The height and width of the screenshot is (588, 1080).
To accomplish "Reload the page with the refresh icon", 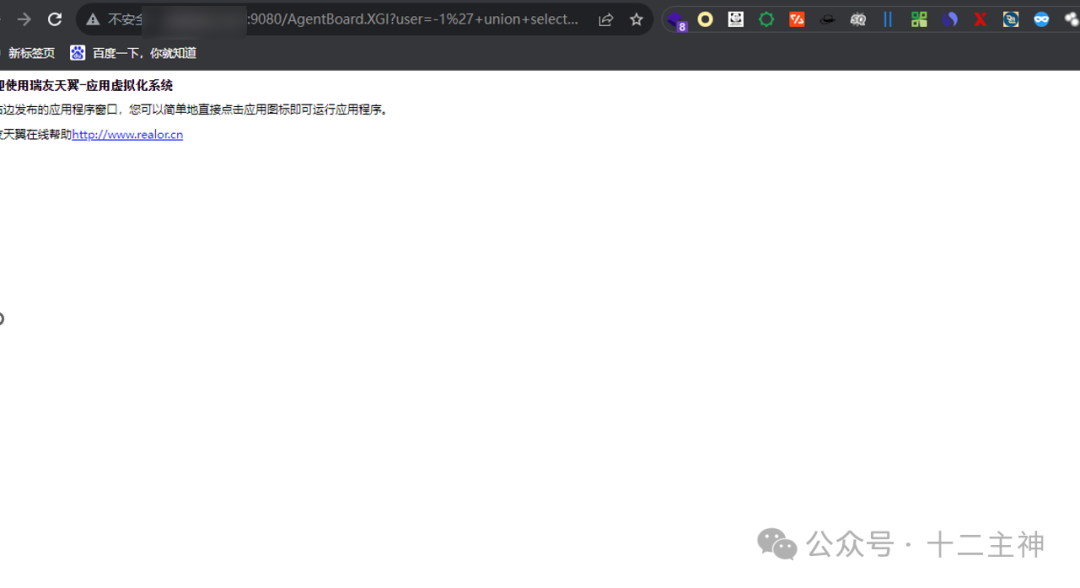I will [55, 19].
